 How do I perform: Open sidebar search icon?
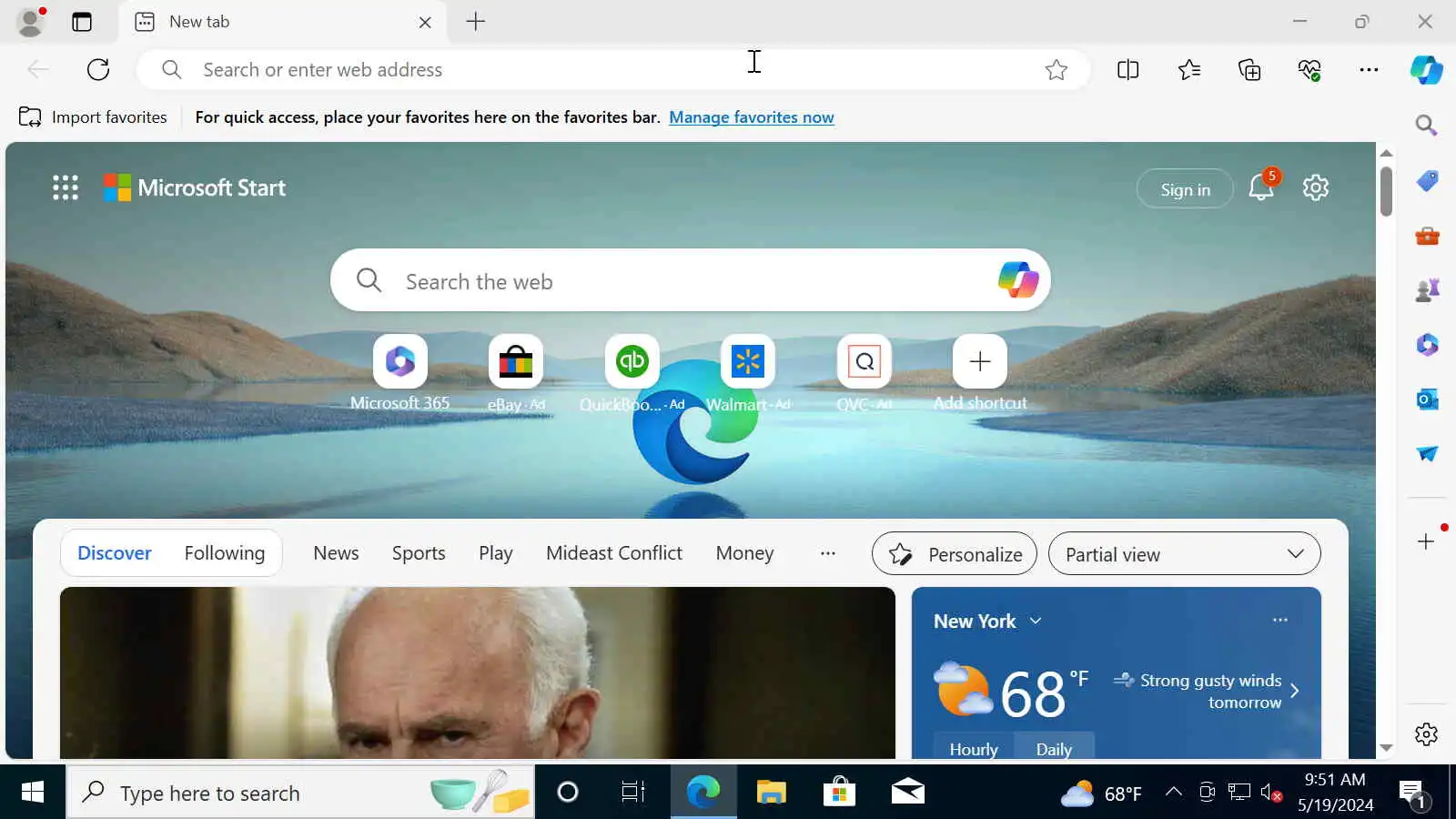(1426, 125)
